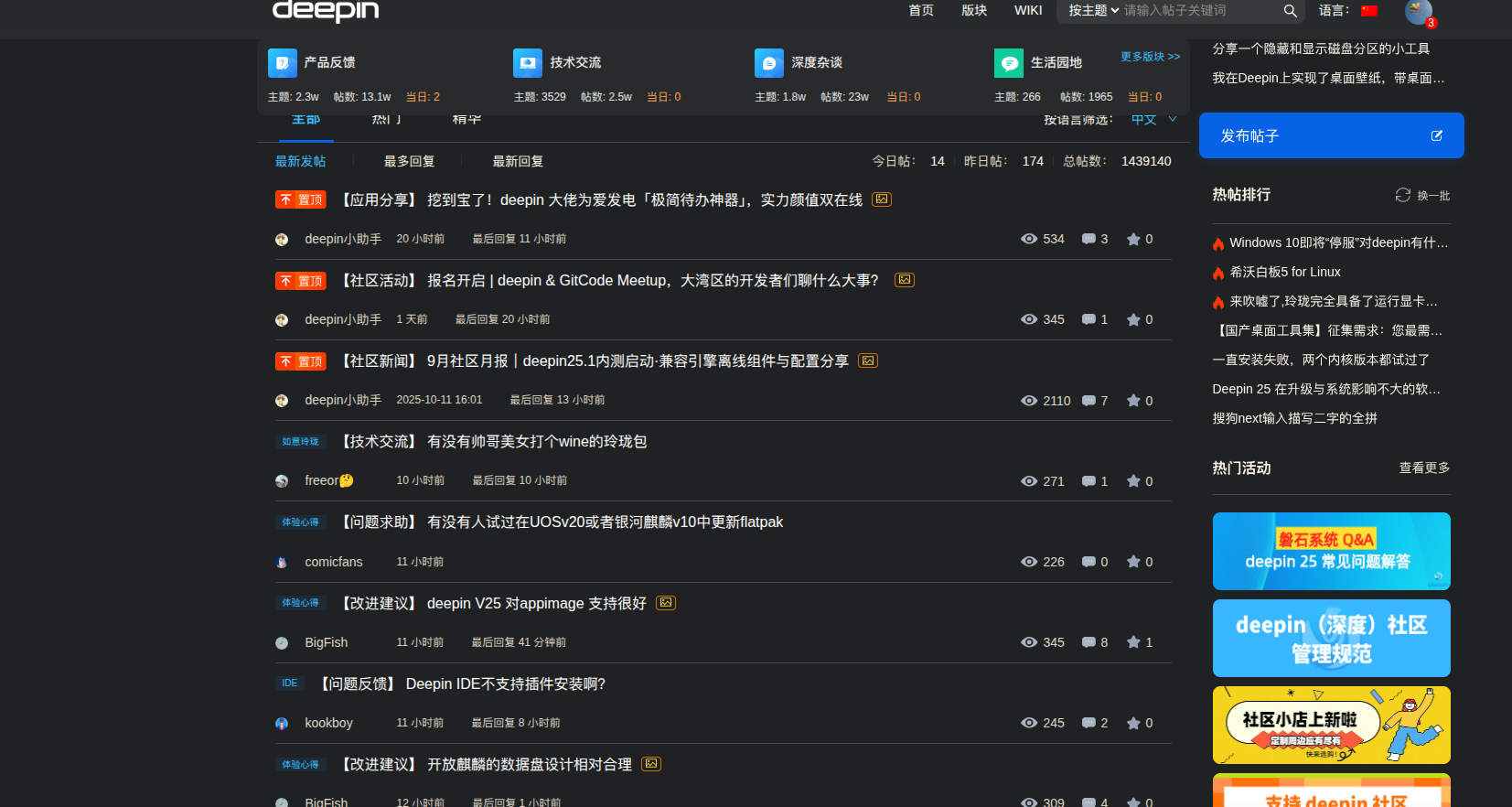Open the user avatar with notification badge
1512x807 pixels.
[x=1419, y=12]
